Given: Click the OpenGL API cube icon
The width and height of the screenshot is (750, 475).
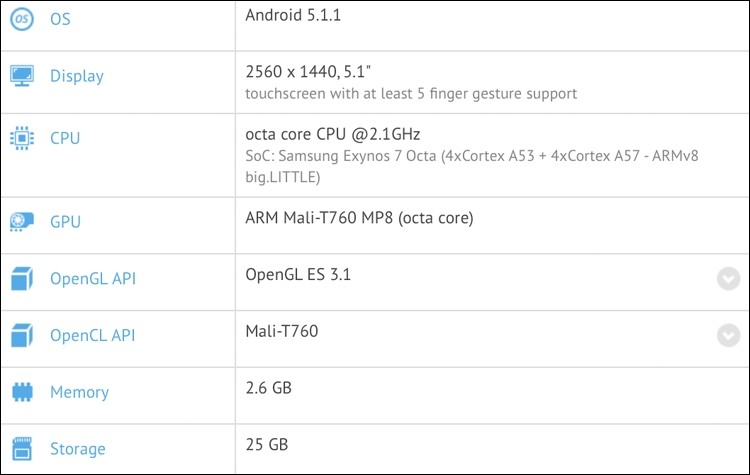Looking at the screenshot, I should click(22, 279).
